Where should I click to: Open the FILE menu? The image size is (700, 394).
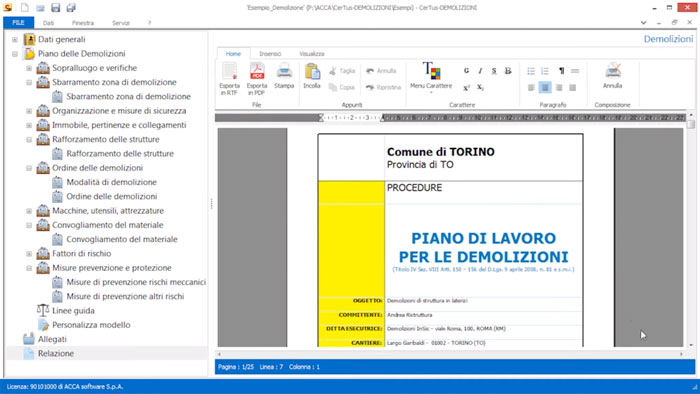(x=18, y=23)
